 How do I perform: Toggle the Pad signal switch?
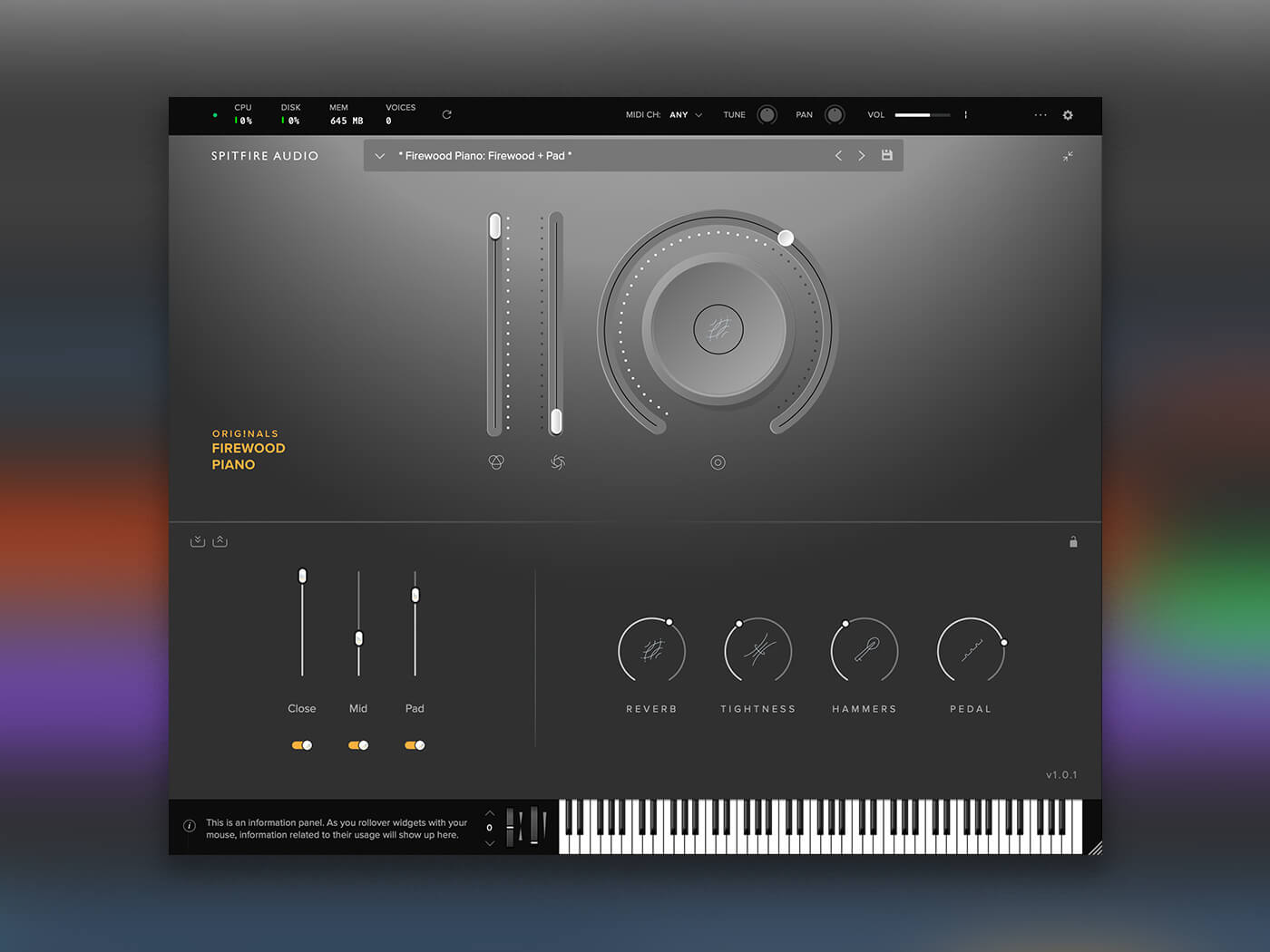[x=415, y=745]
